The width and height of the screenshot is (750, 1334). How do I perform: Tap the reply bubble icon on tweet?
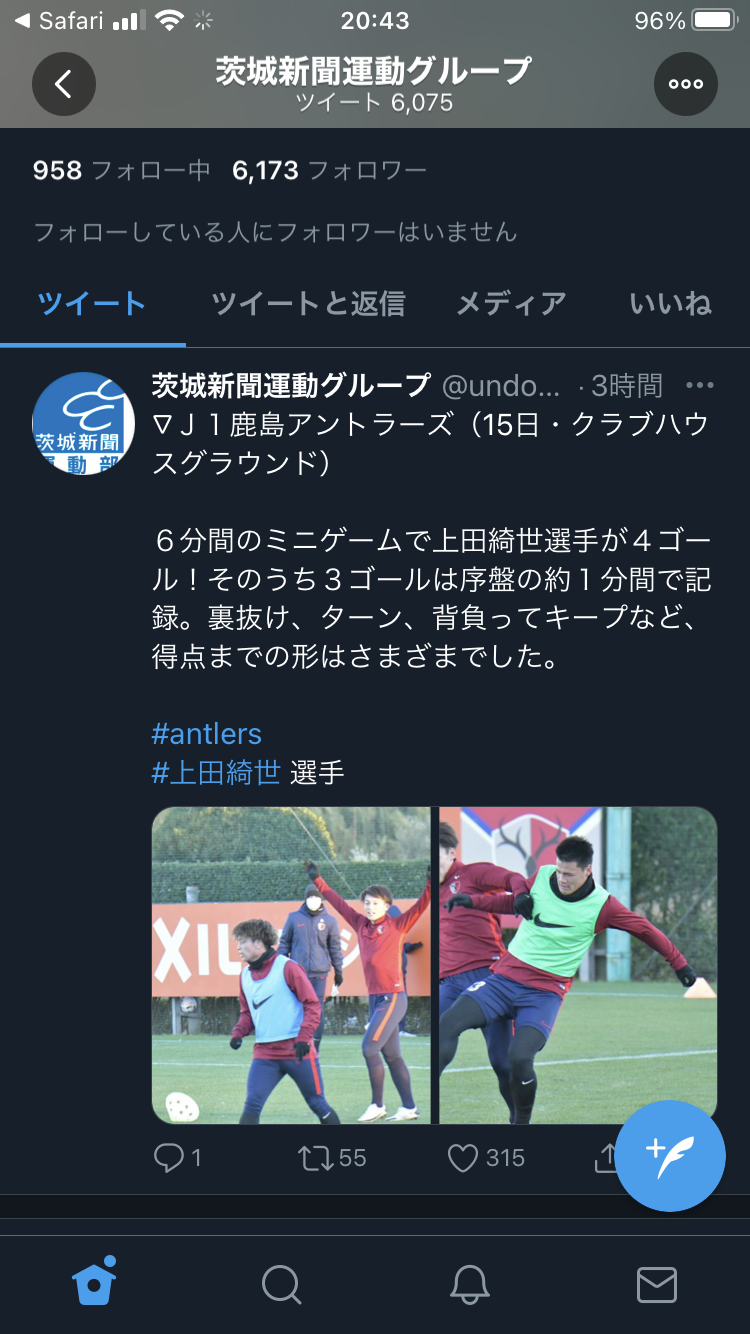[x=168, y=1158]
